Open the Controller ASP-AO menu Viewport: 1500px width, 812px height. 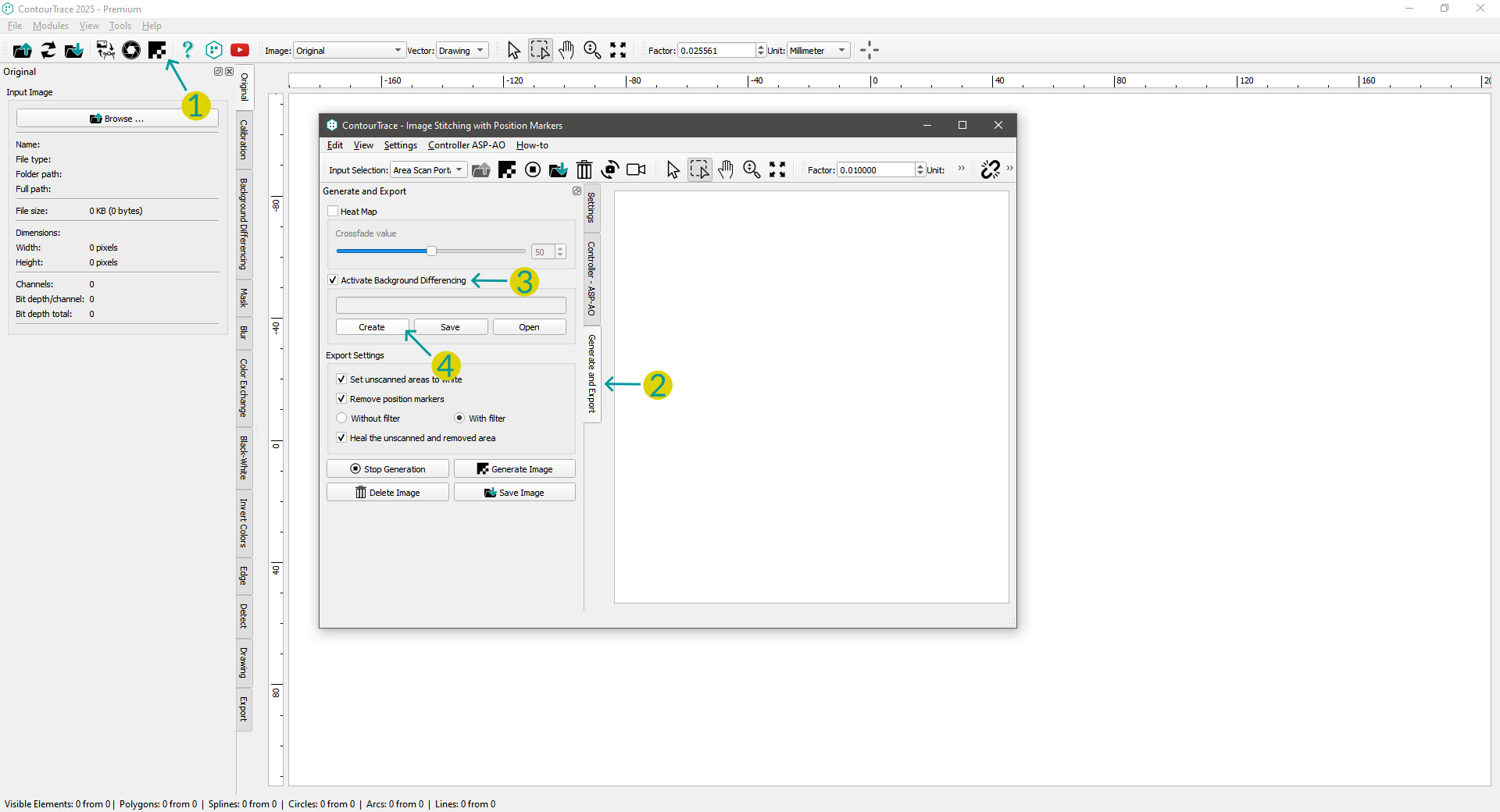point(466,145)
